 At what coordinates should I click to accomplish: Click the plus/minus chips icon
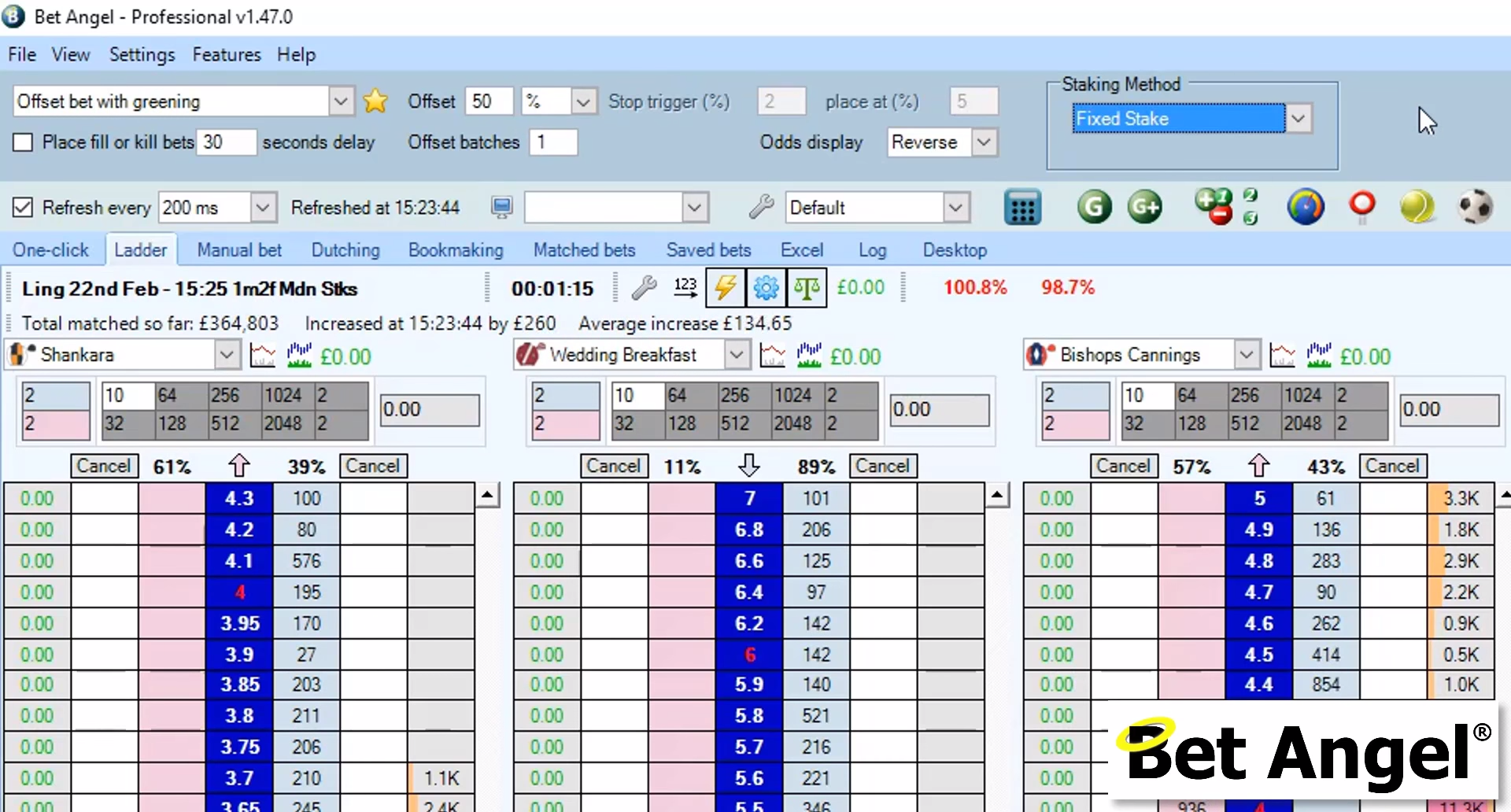1213,206
